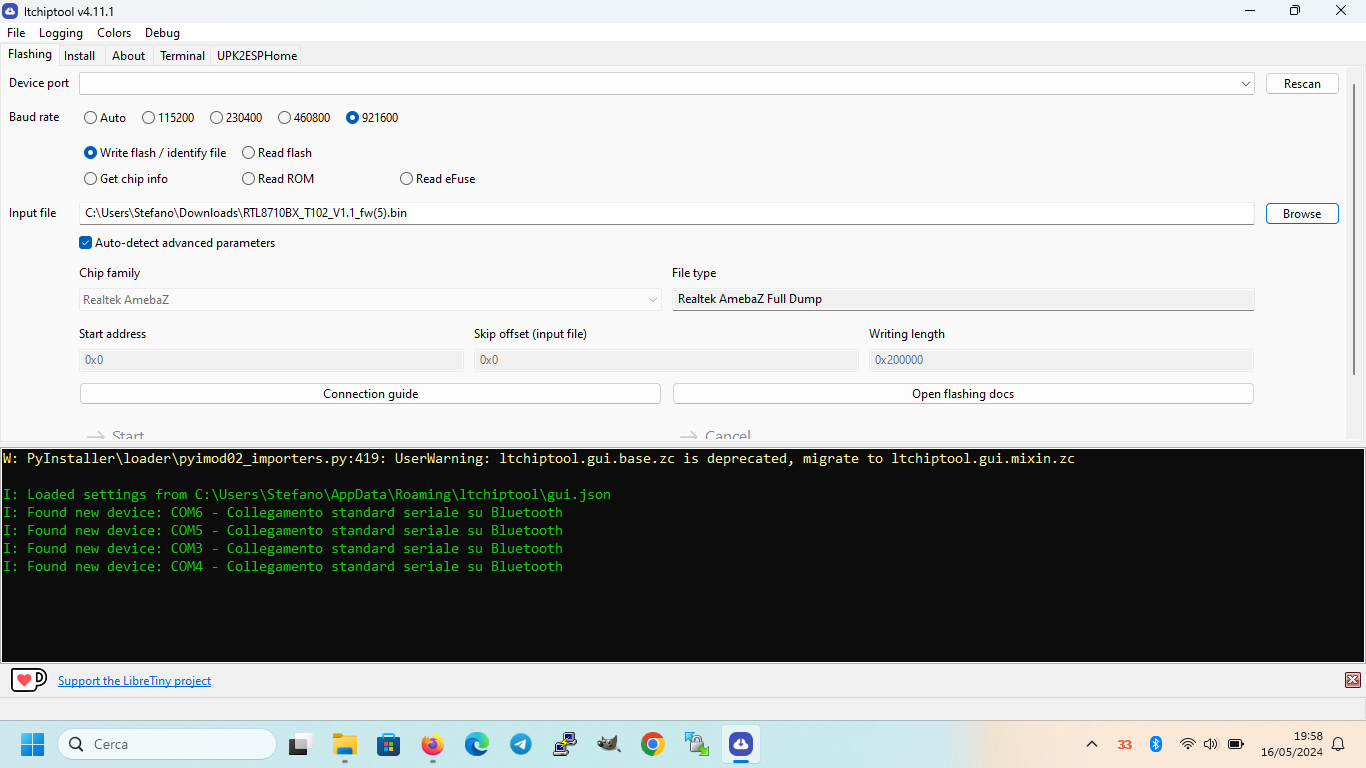Click the Rescan button
Image resolution: width=1366 pixels, height=768 pixels.
[x=1302, y=84]
